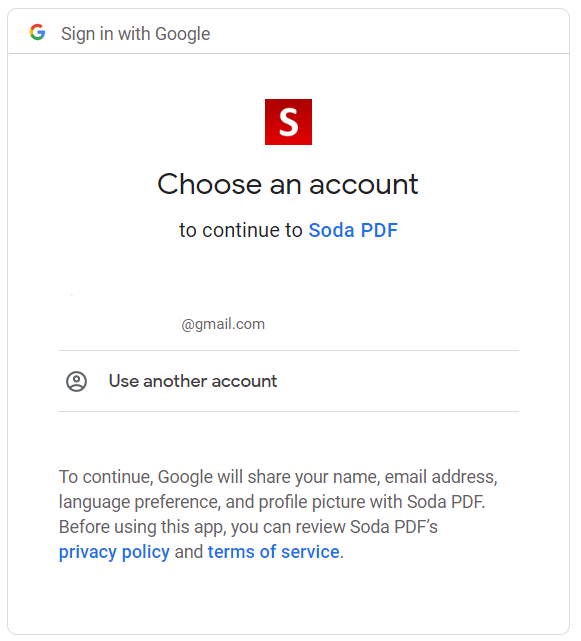Click 'language preference' line in the disclosure
The height and width of the screenshot is (641, 581).
pyautogui.click(x=272, y=502)
